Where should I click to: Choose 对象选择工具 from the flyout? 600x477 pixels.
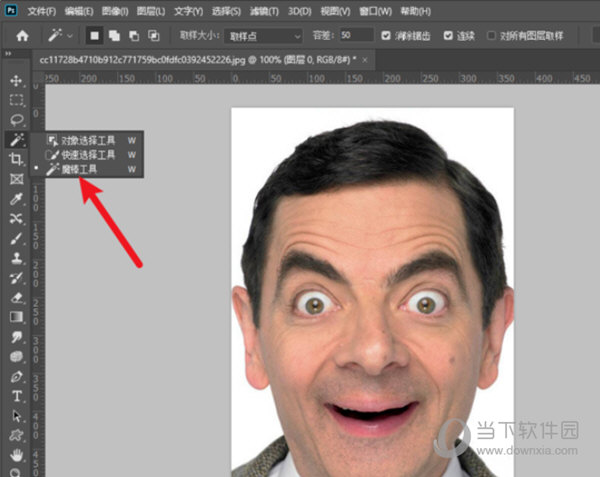pos(87,140)
